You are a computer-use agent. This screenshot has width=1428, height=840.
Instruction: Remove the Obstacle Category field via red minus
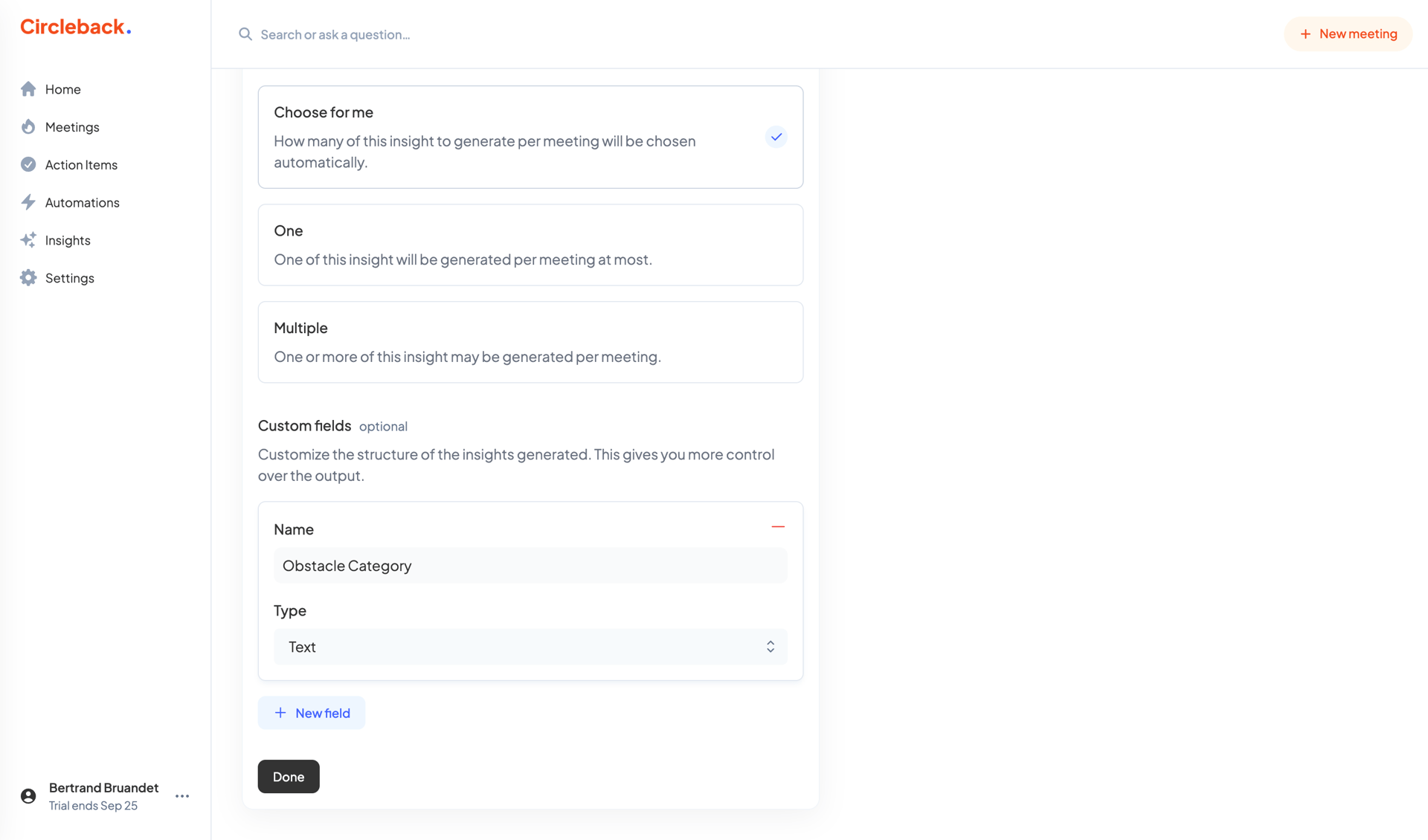(778, 526)
